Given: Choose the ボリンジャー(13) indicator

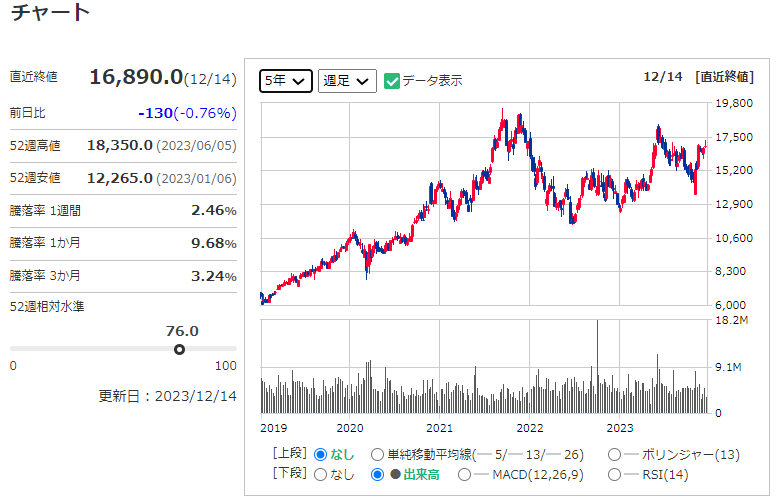Looking at the screenshot, I should [x=614, y=454].
